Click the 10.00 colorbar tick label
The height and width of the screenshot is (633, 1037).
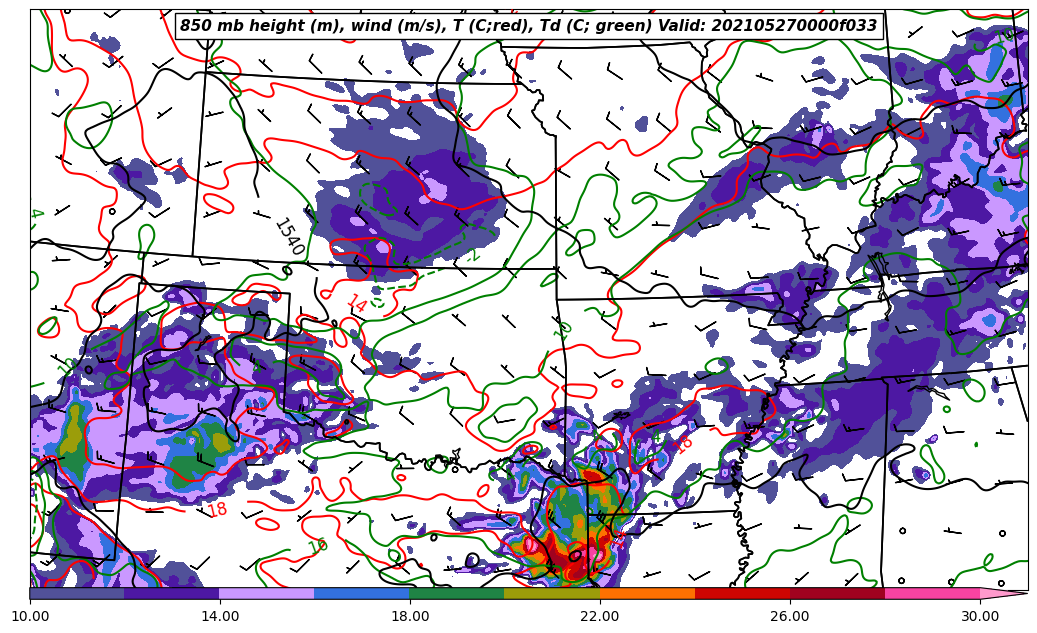(30, 616)
